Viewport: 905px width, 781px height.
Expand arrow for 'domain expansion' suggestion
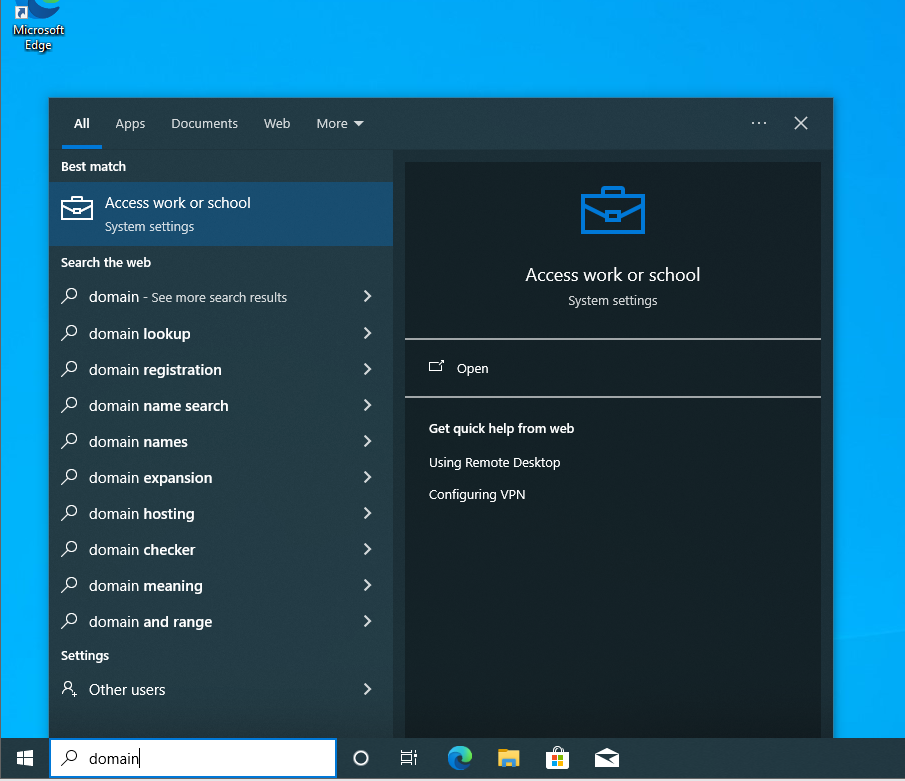coord(368,477)
